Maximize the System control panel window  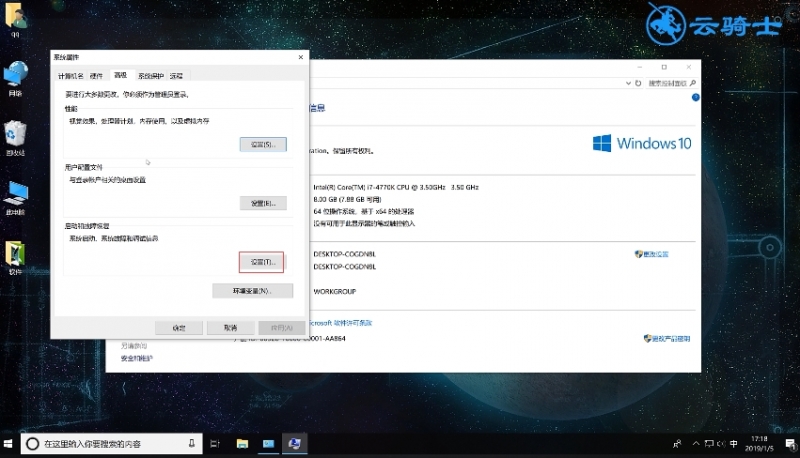tap(664, 67)
